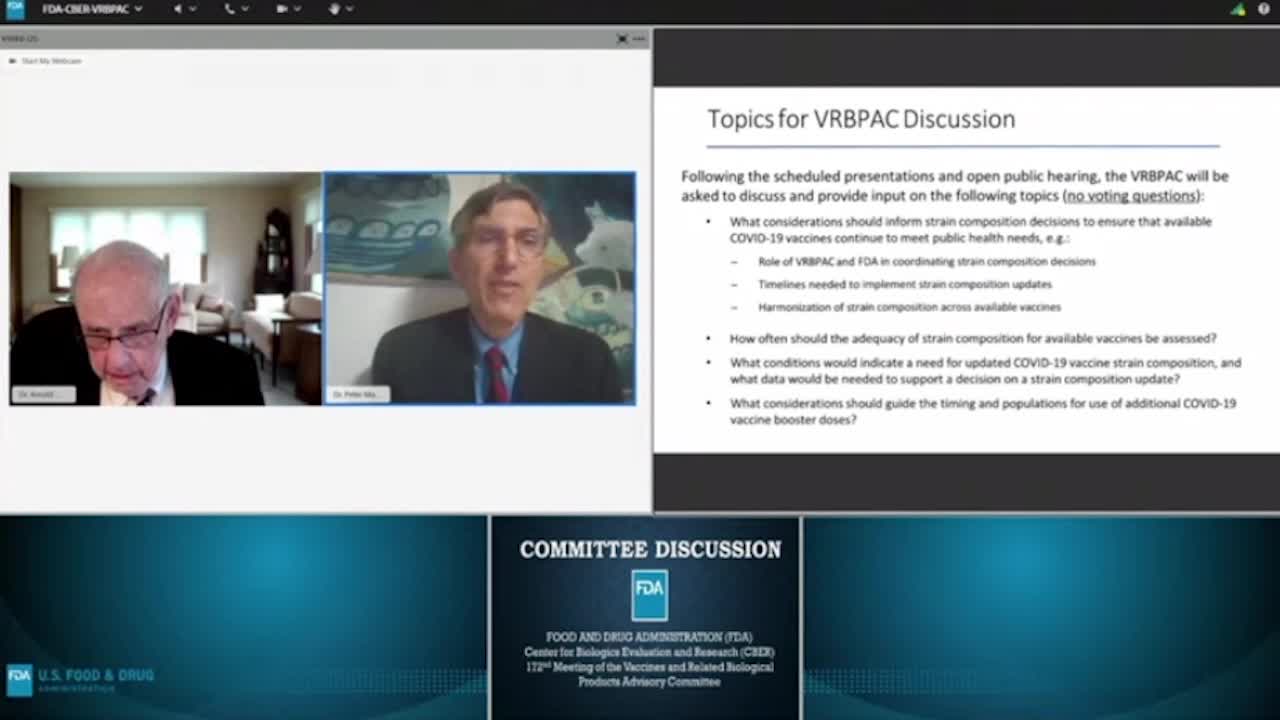Click the right video's name label
This screenshot has height=720, width=1280.
357,395
